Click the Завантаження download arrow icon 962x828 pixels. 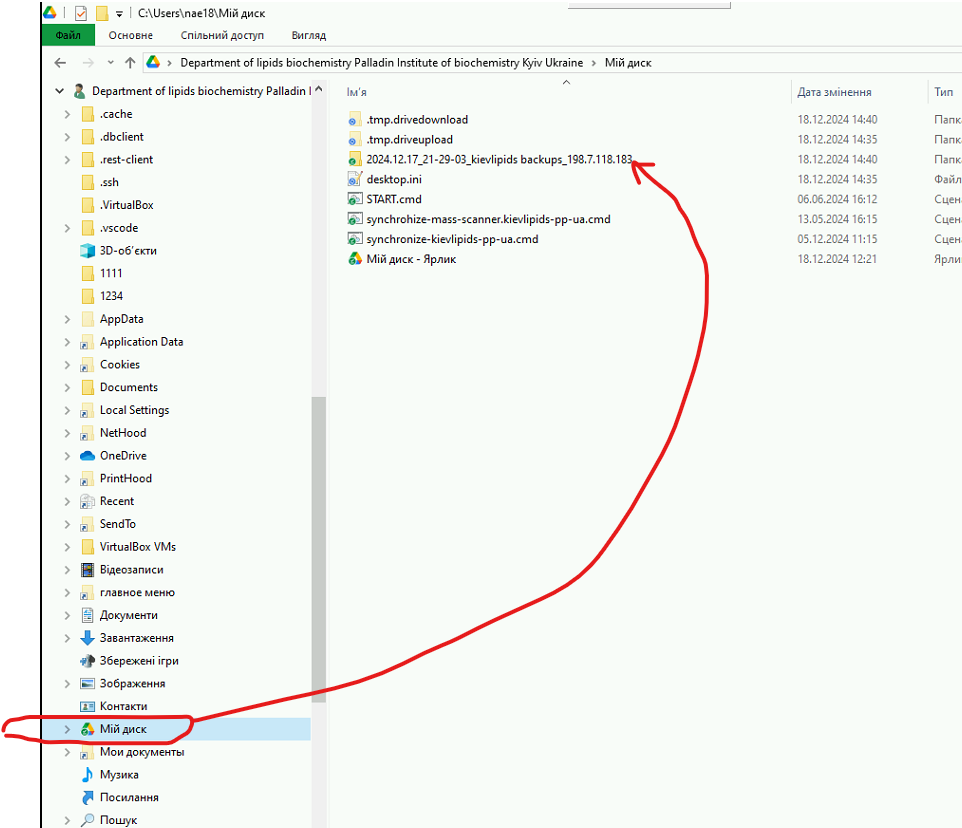87,638
